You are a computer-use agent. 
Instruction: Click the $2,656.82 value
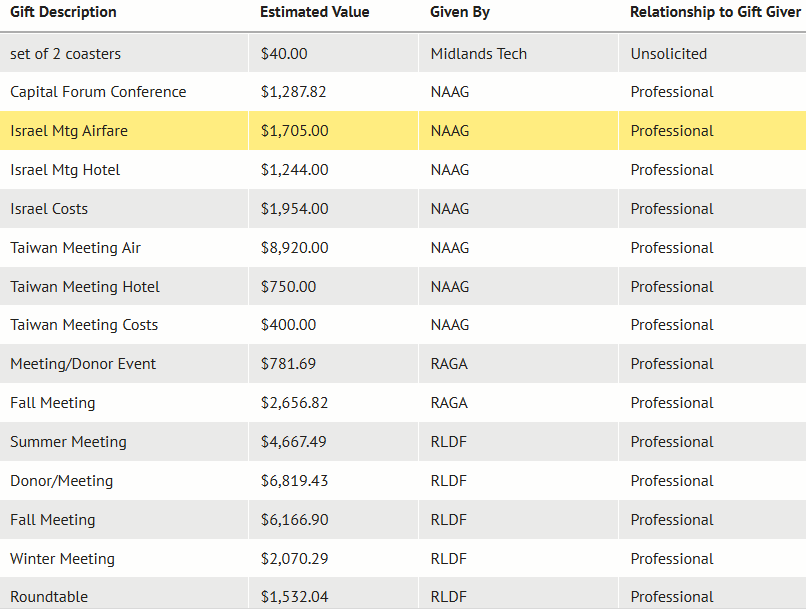(294, 403)
